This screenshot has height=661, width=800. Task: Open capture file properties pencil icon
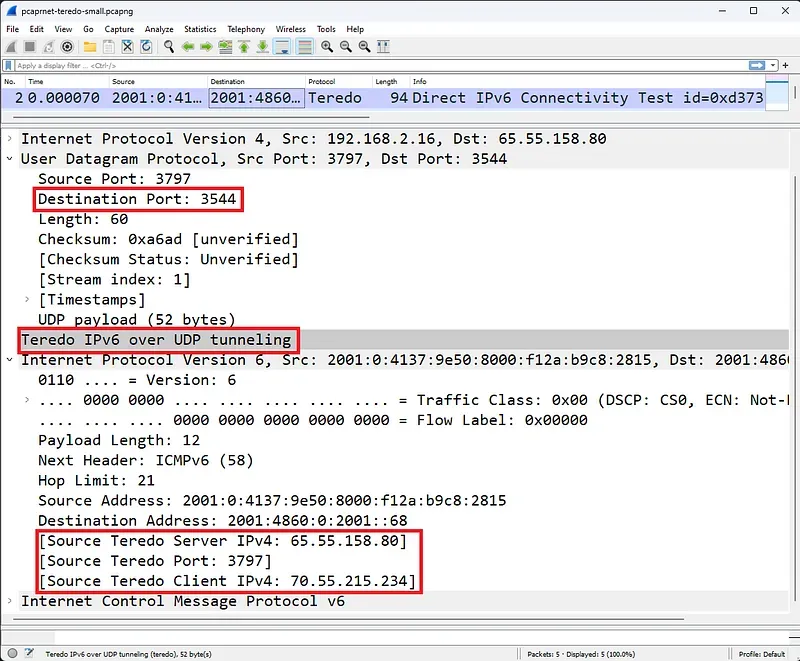click(29, 653)
